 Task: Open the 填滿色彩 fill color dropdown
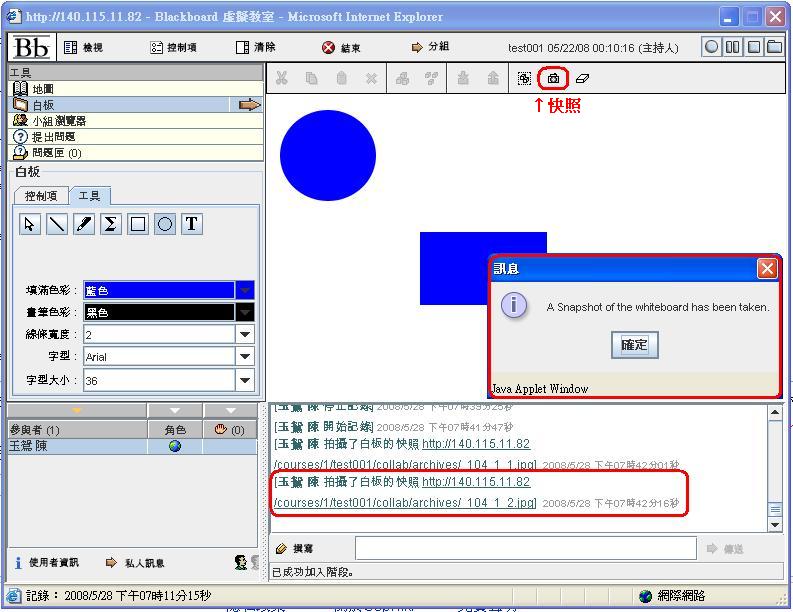point(245,290)
